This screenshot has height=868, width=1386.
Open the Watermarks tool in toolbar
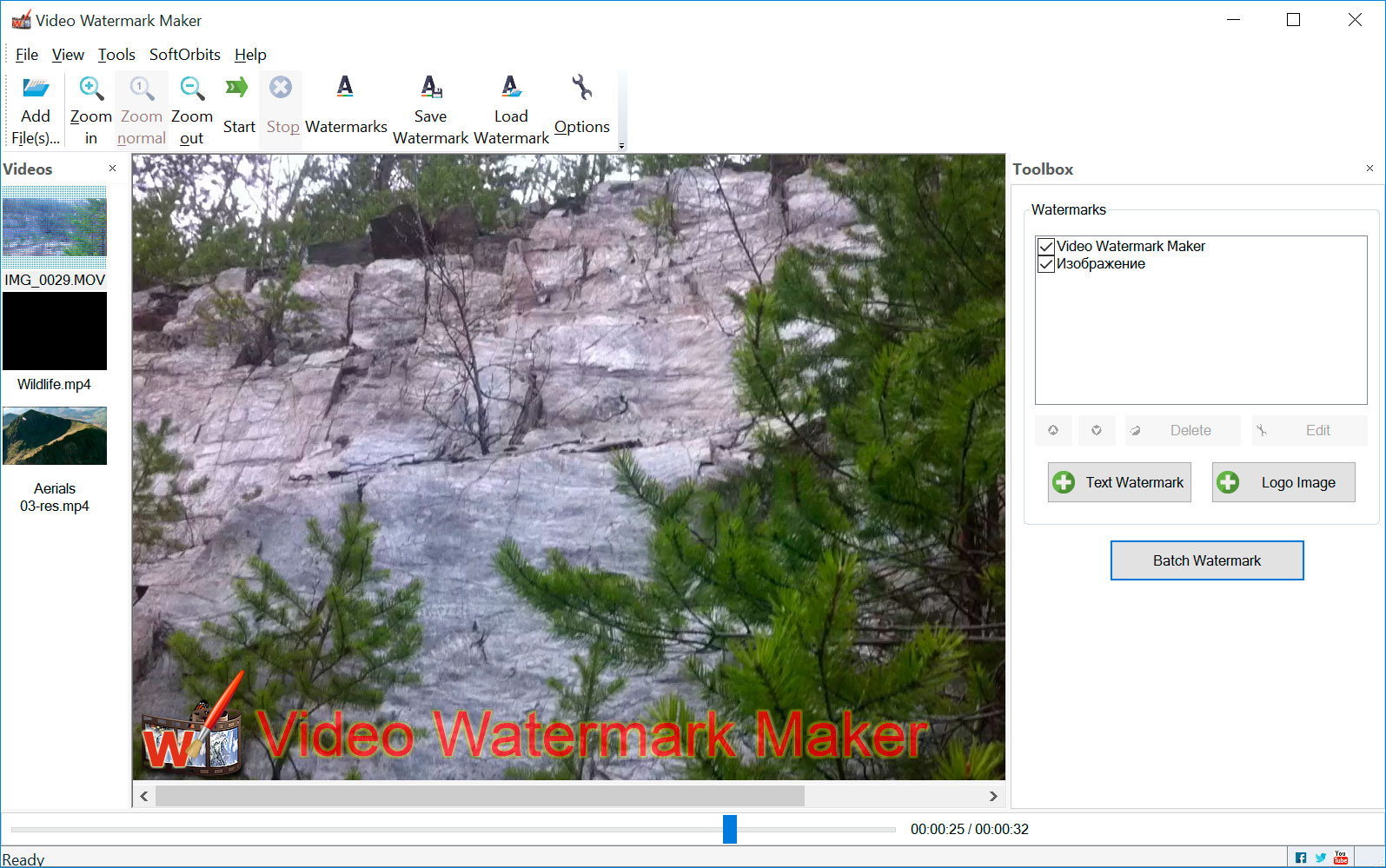[345, 87]
